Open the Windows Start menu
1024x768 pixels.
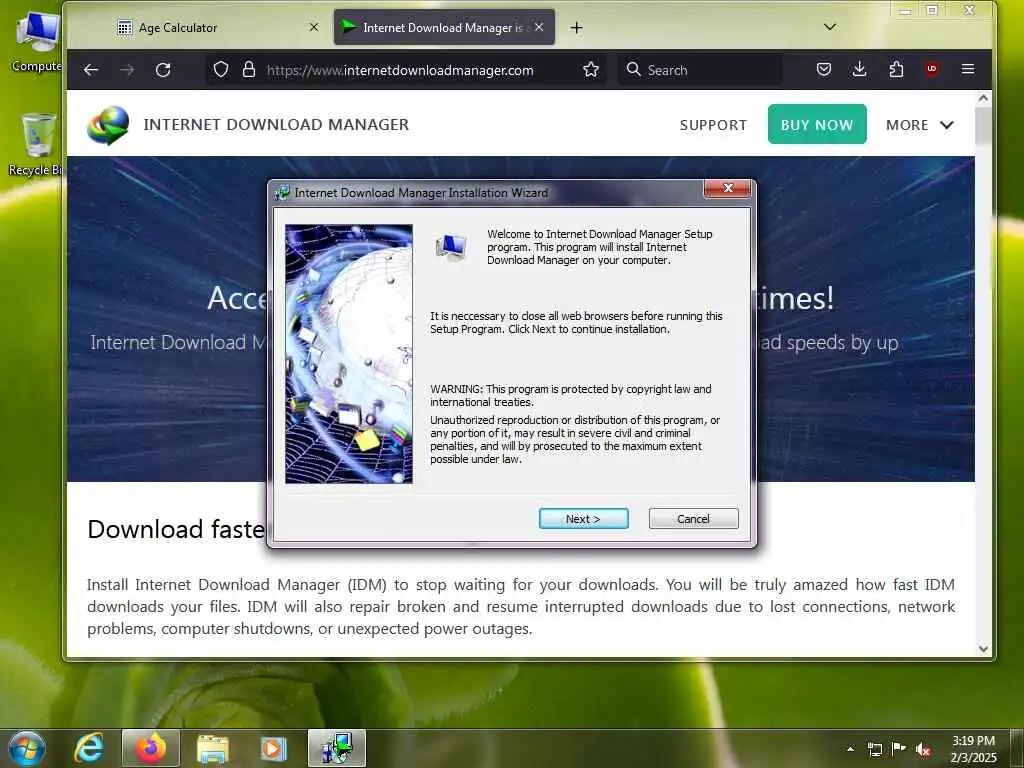(27, 748)
